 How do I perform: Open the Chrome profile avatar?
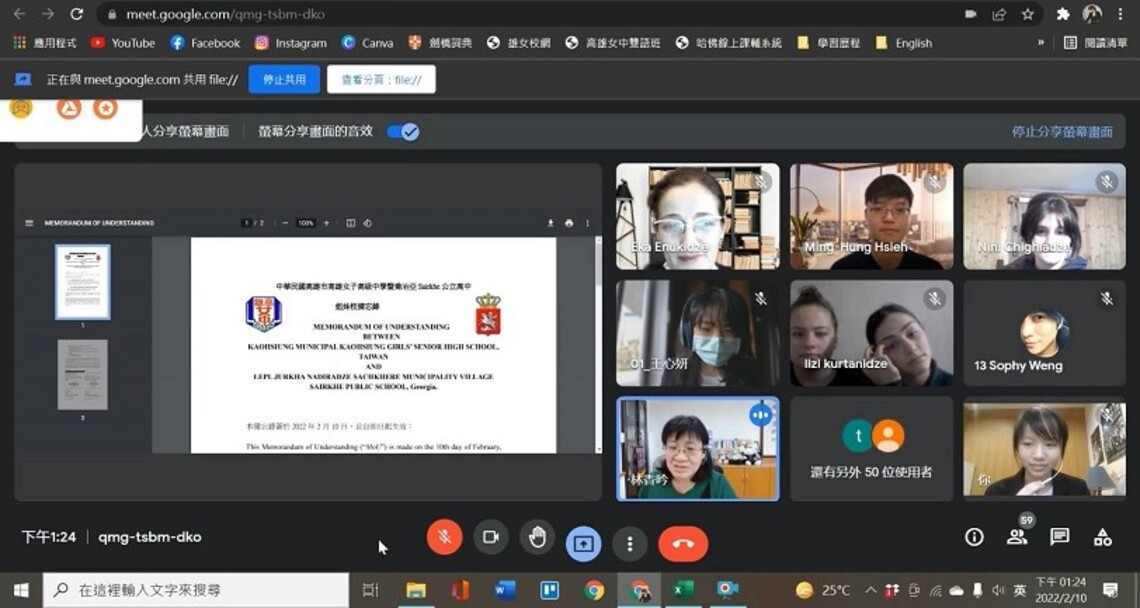[x=1091, y=14]
